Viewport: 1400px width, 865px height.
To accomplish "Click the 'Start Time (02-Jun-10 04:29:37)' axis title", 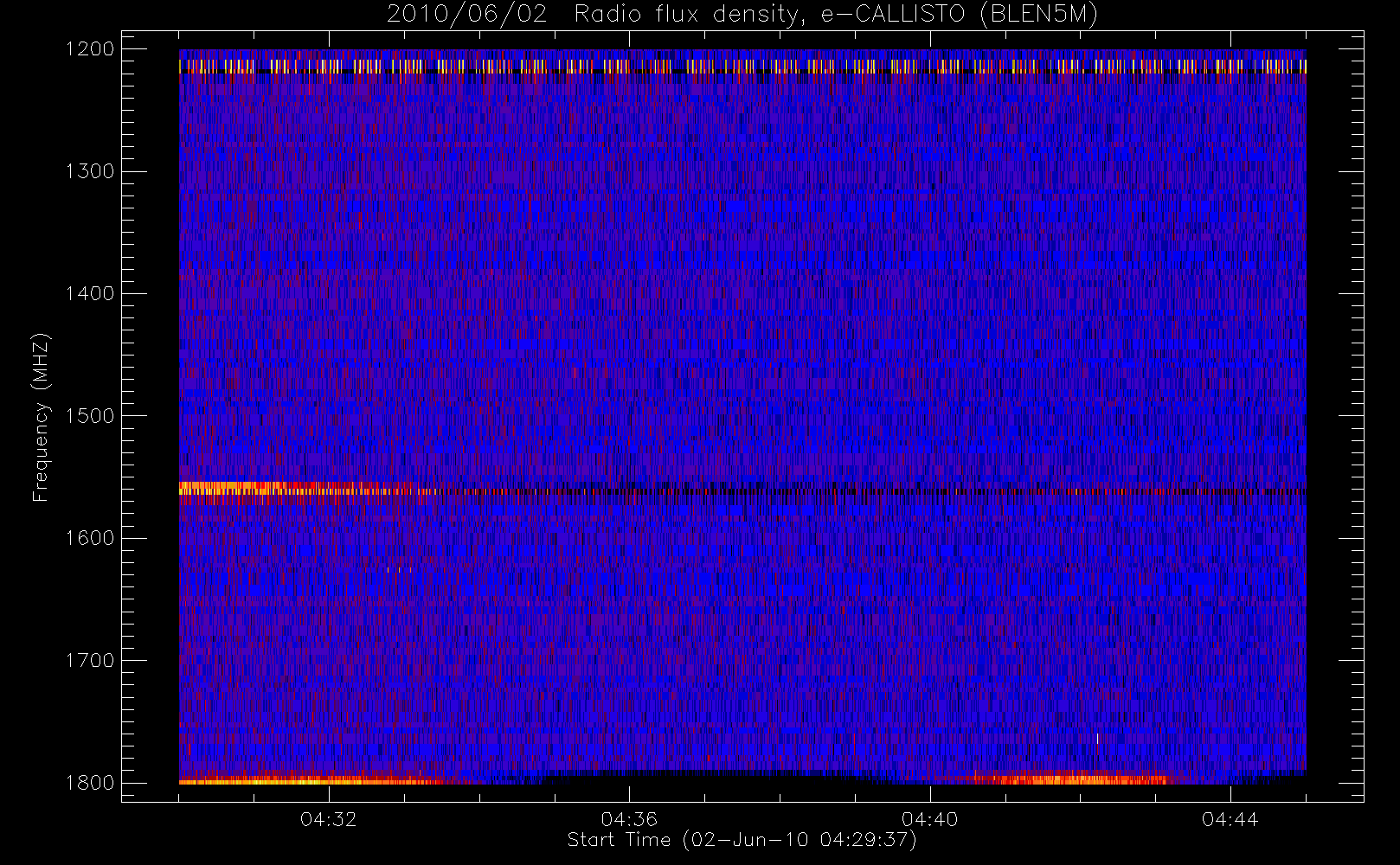I will tap(742, 840).
